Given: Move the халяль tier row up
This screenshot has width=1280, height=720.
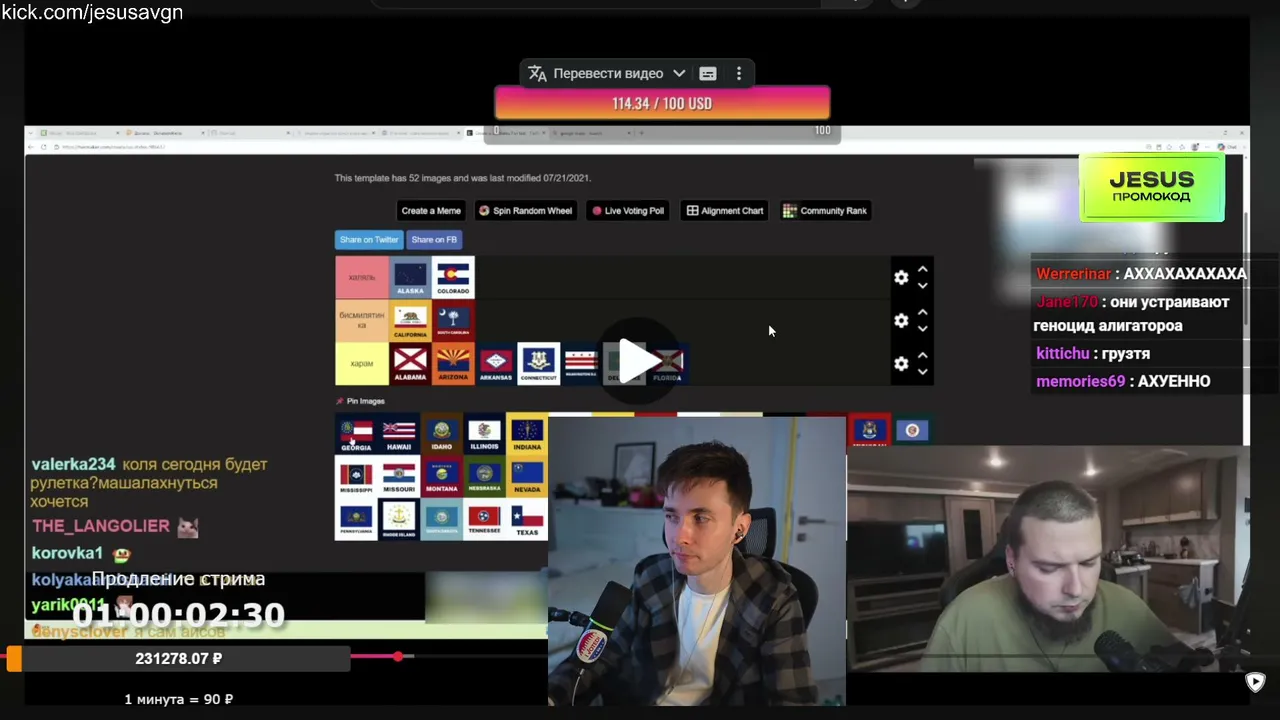Looking at the screenshot, I should click(x=923, y=270).
